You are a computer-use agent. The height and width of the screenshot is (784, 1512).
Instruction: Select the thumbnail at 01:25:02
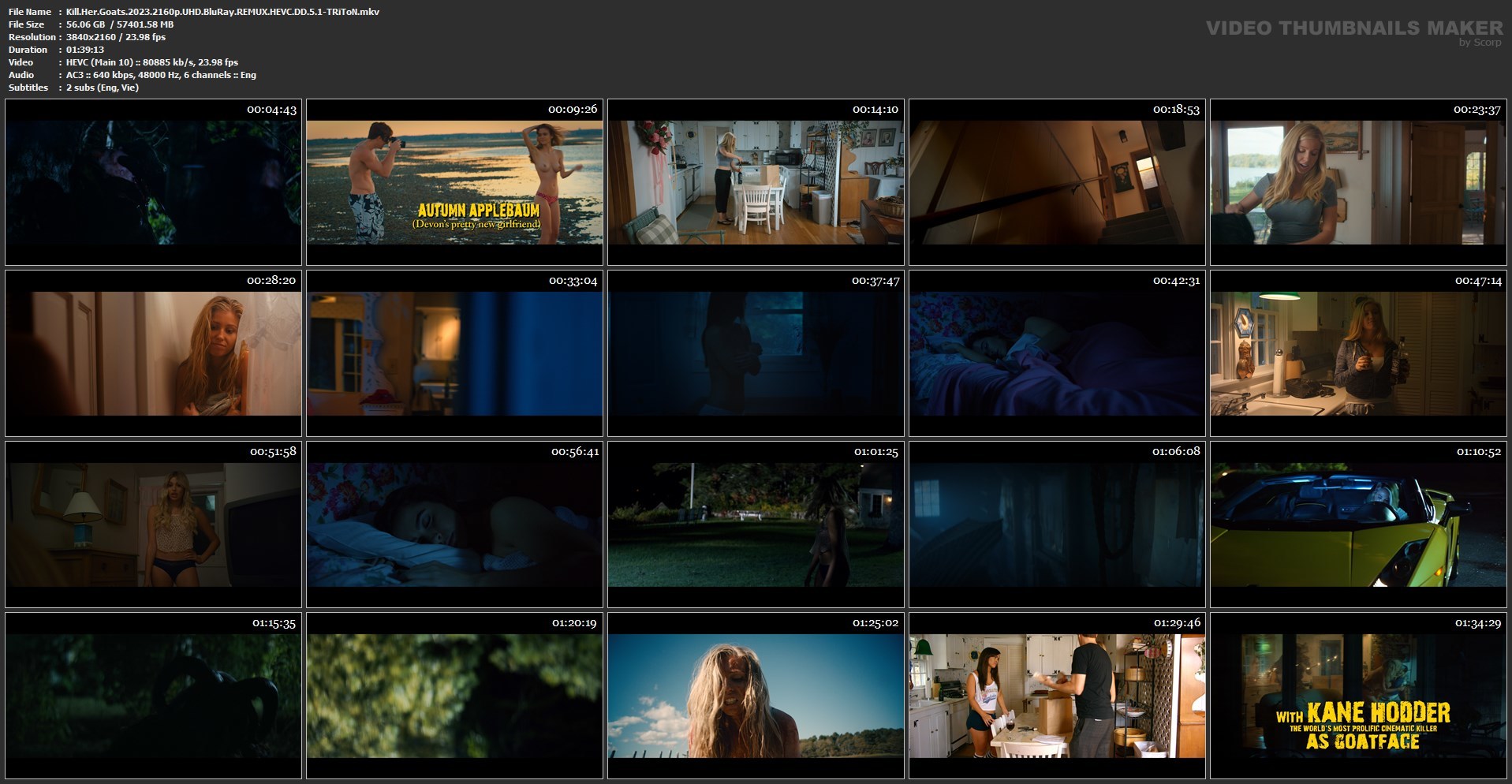pos(756,696)
